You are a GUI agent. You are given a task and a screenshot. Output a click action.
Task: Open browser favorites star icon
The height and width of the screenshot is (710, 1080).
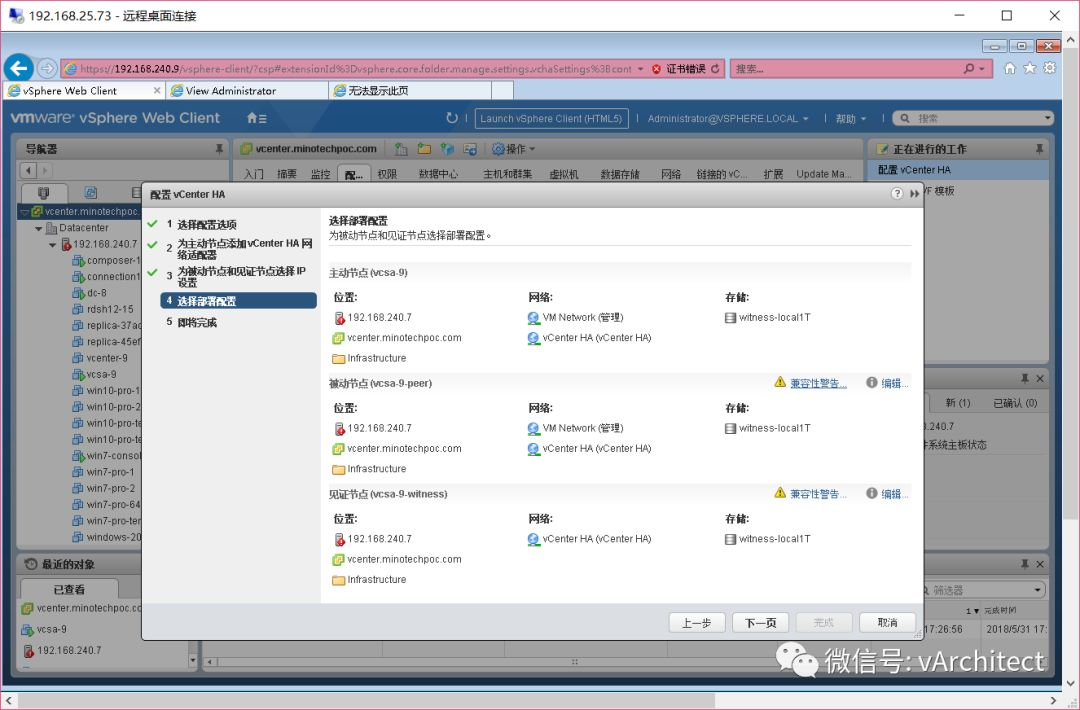point(1030,68)
